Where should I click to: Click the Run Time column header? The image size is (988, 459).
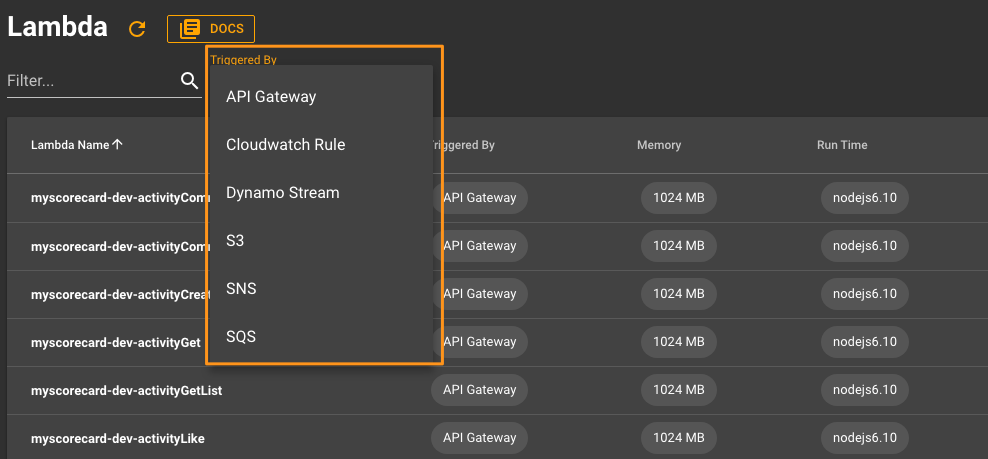pos(842,145)
